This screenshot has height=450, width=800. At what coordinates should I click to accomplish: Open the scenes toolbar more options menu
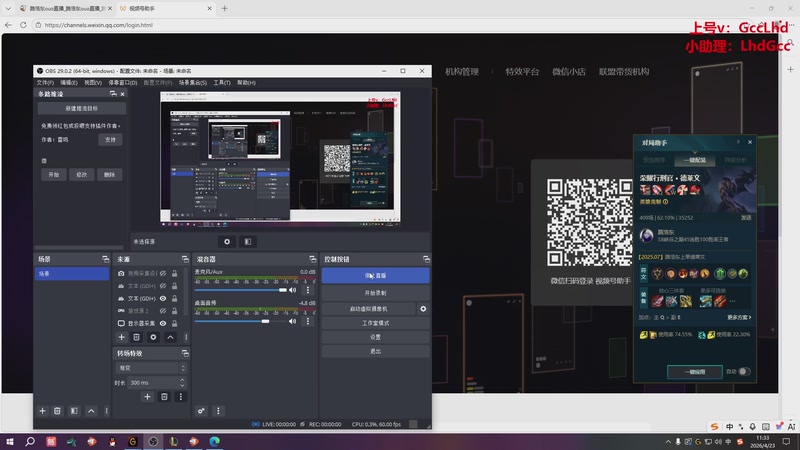[106, 411]
